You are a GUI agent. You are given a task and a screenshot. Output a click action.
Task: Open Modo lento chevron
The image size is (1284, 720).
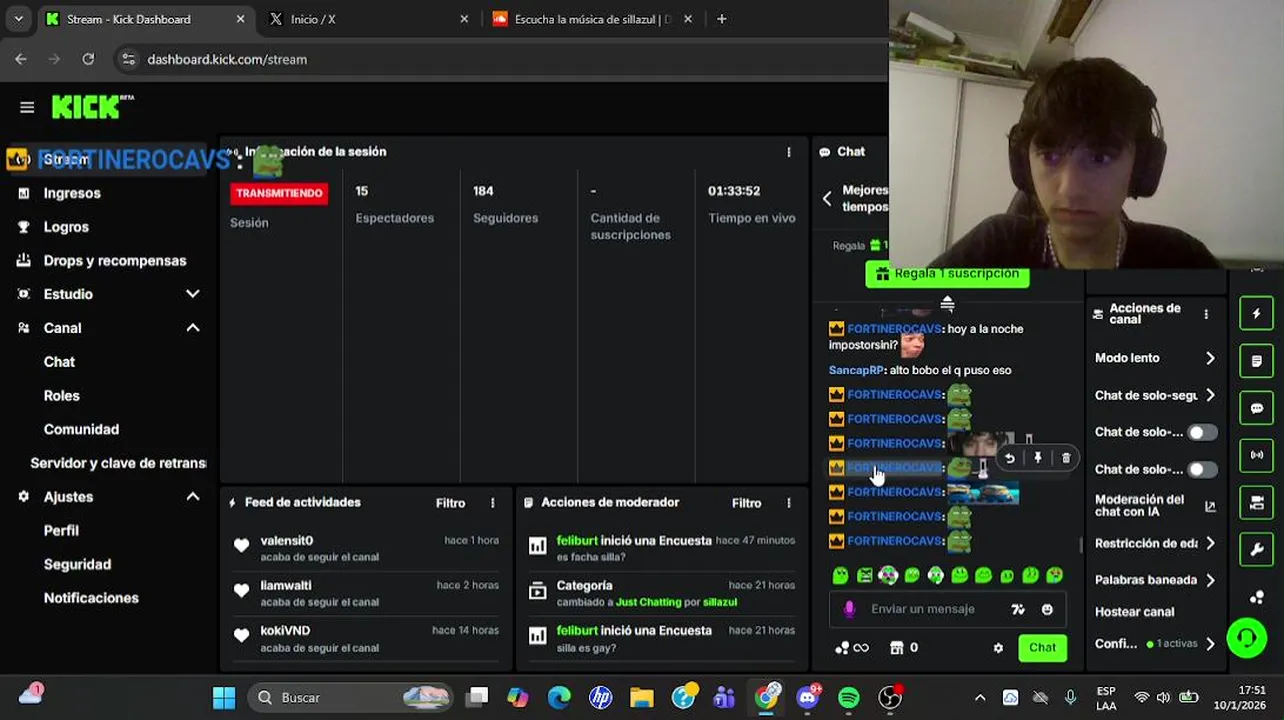coord(1210,358)
